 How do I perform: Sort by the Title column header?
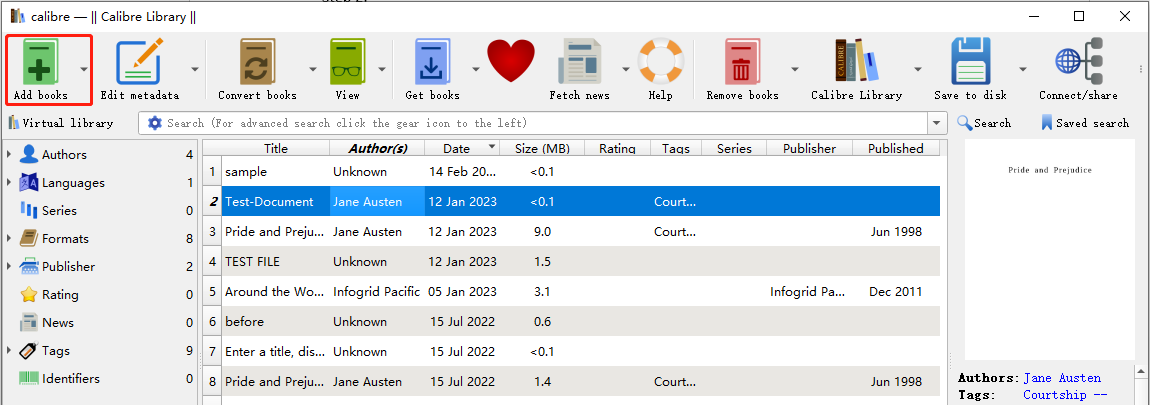point(276,148)
